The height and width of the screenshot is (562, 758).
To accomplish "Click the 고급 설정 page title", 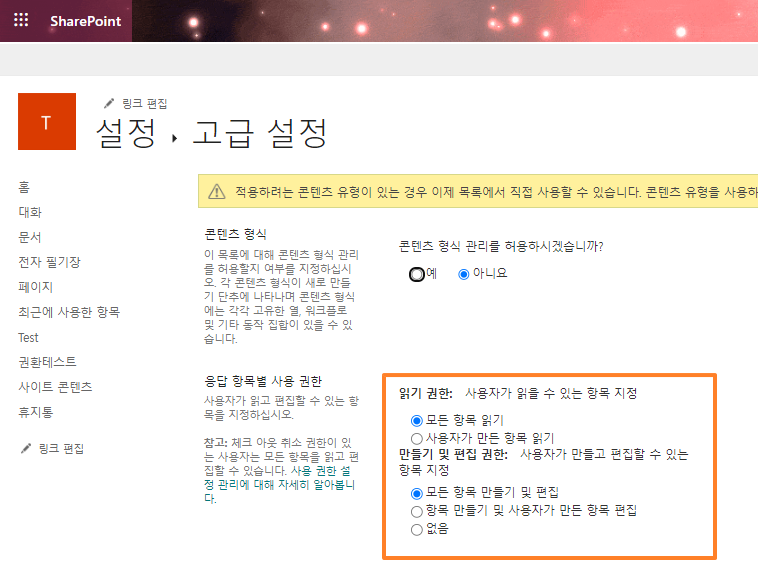I will click(260, 133).
